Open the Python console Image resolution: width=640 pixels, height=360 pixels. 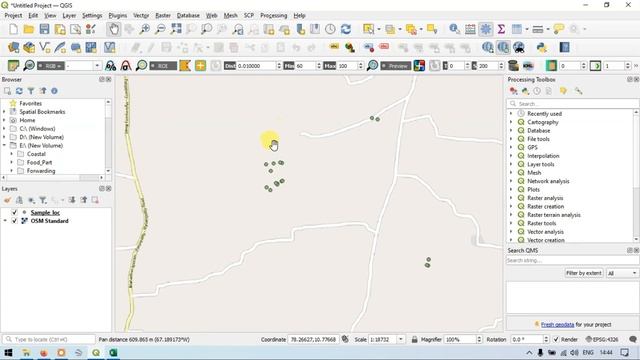(542, 47)
